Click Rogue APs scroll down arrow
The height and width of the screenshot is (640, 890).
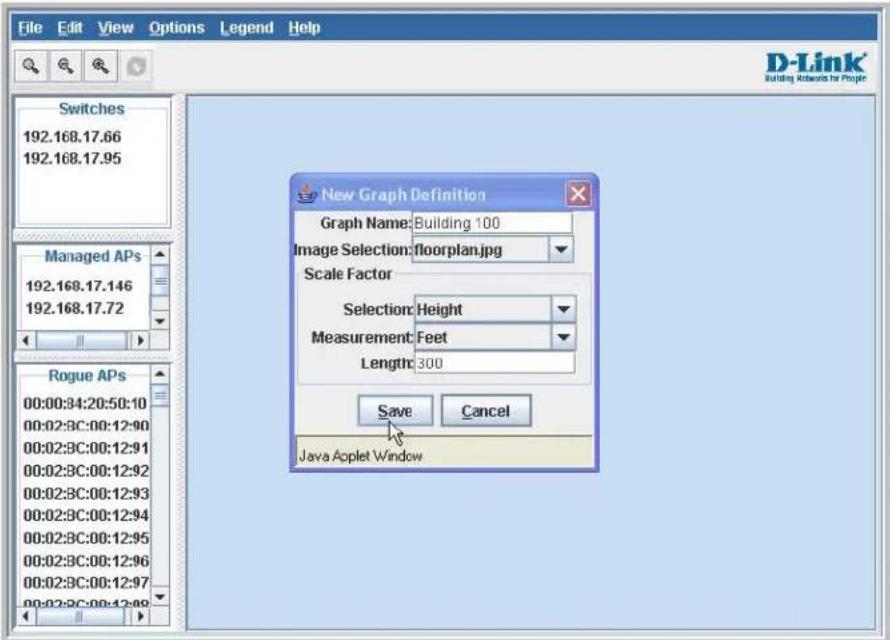click(160, 596)
